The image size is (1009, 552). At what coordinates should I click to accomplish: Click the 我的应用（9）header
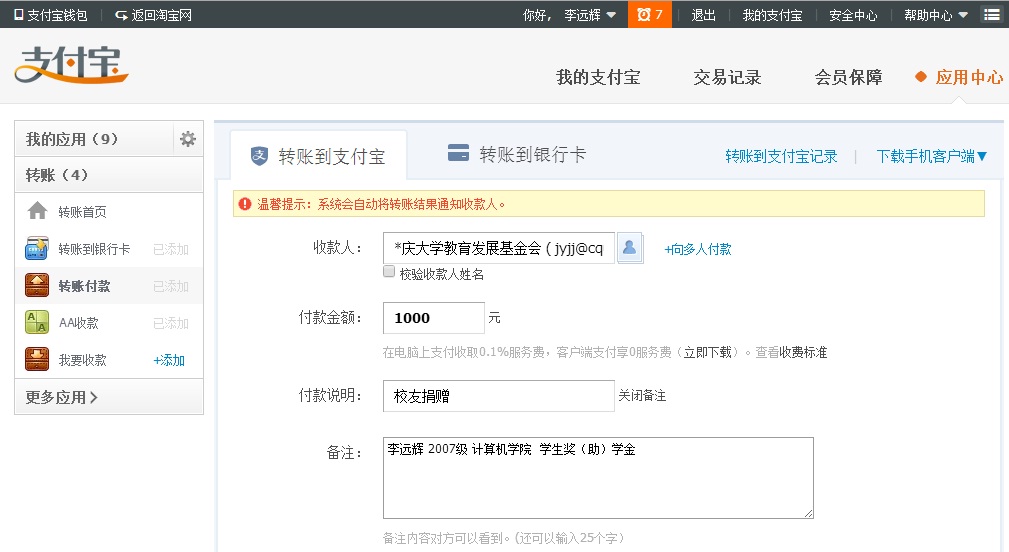tap(94, 139)
